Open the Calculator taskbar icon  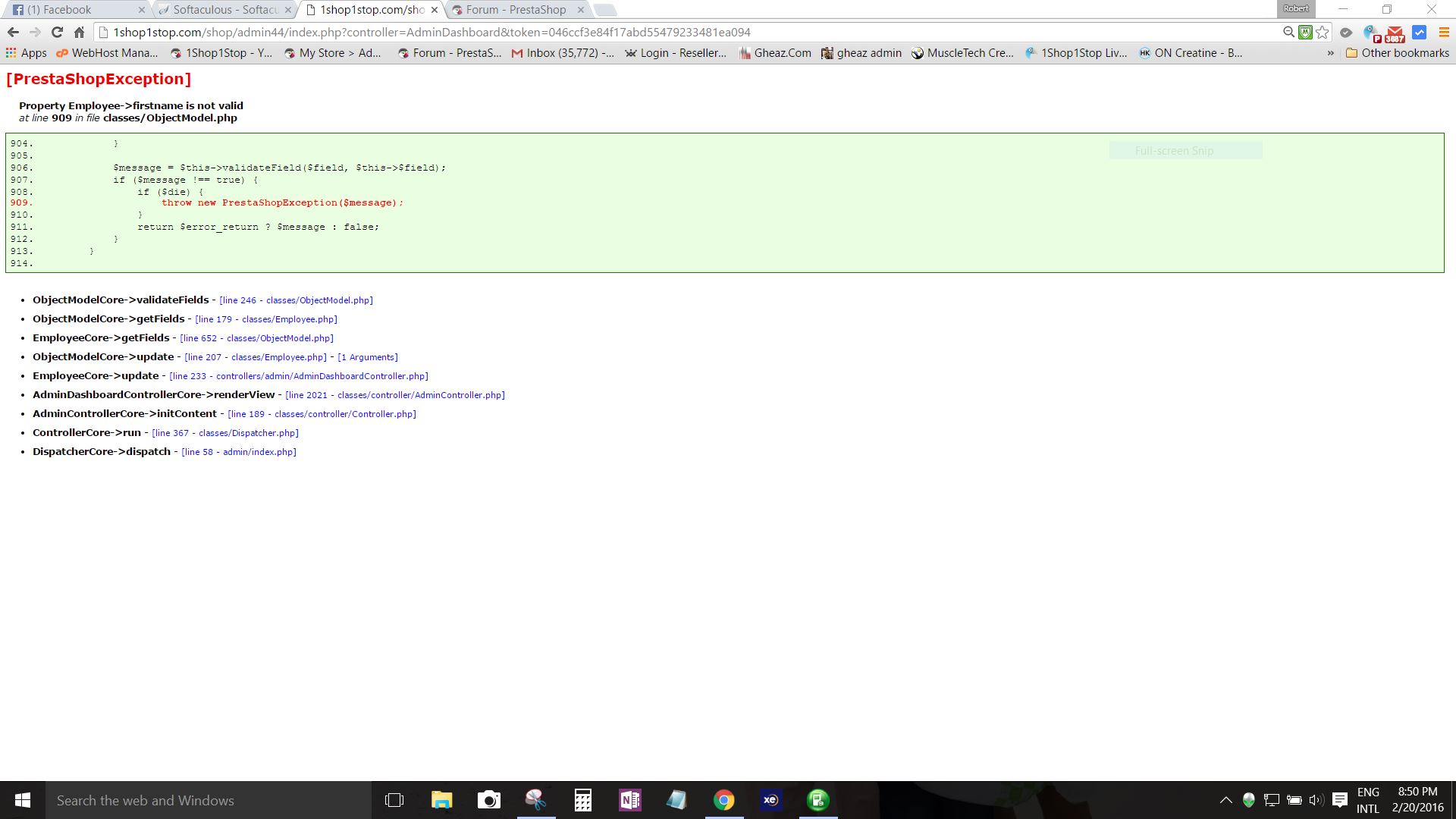point(583,800)
